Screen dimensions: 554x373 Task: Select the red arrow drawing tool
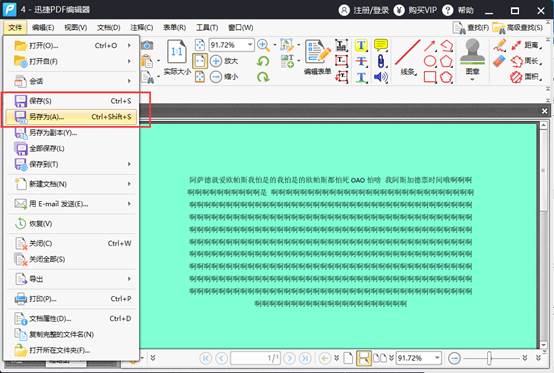pos(430,46)
